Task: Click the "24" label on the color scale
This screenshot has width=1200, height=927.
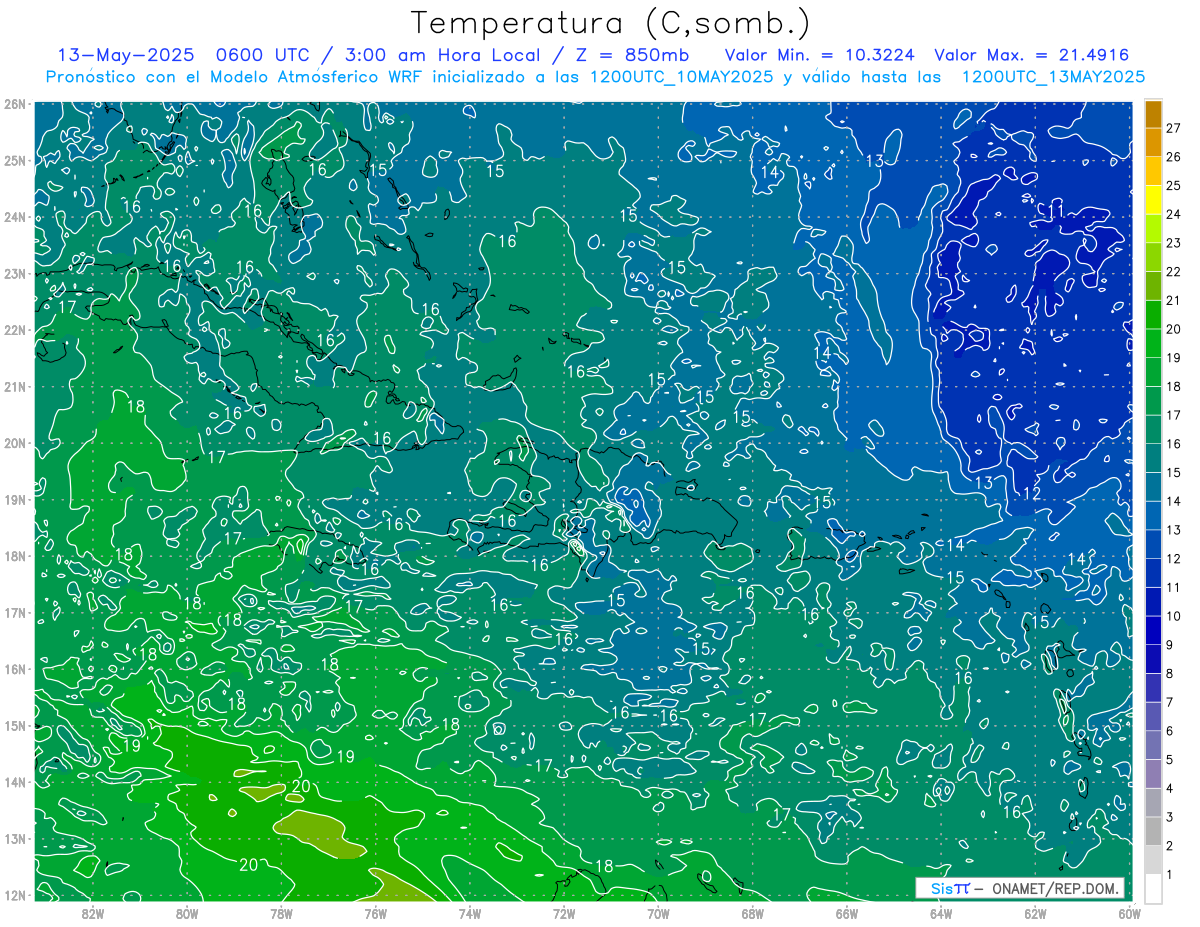Action: (1173, 214)
